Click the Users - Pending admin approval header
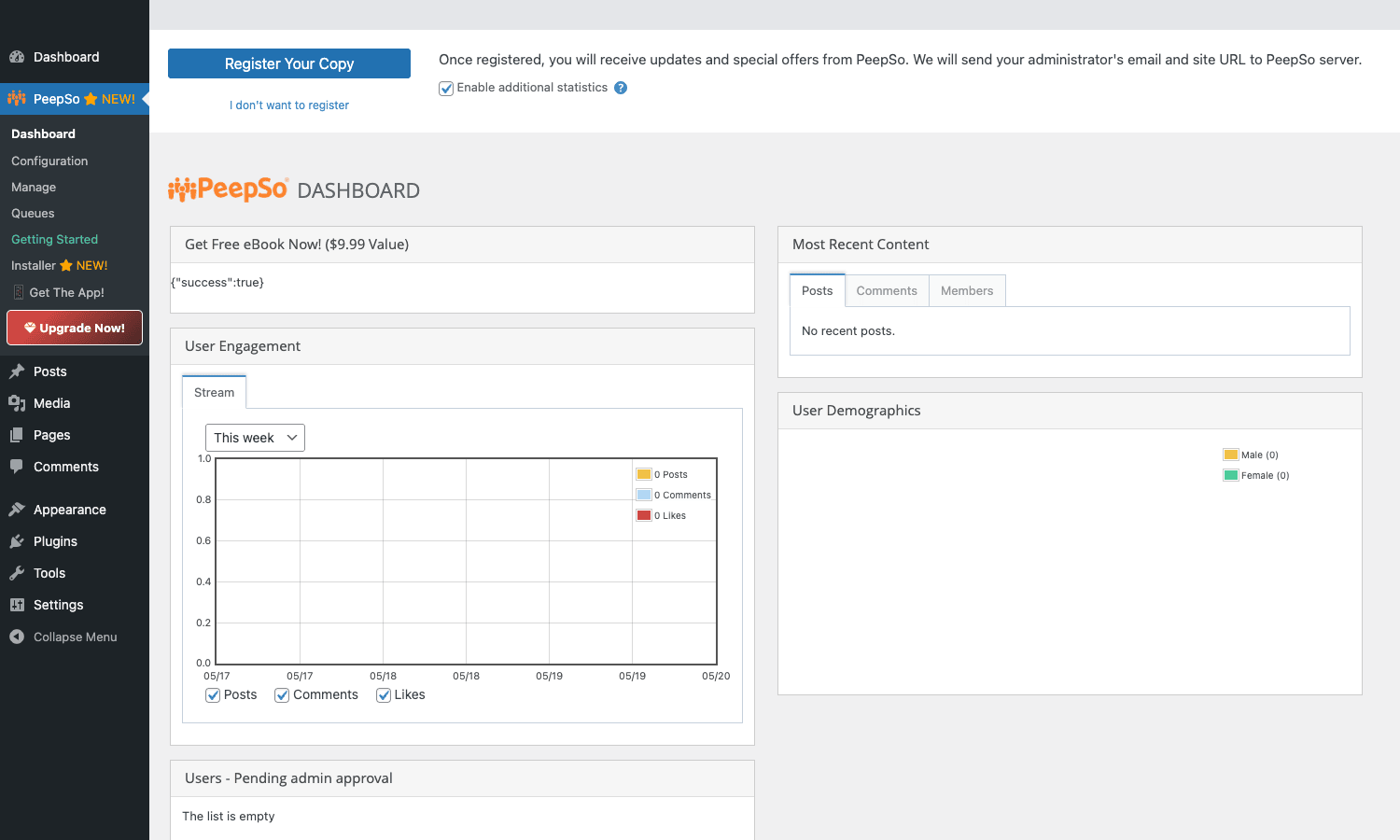 462,778
